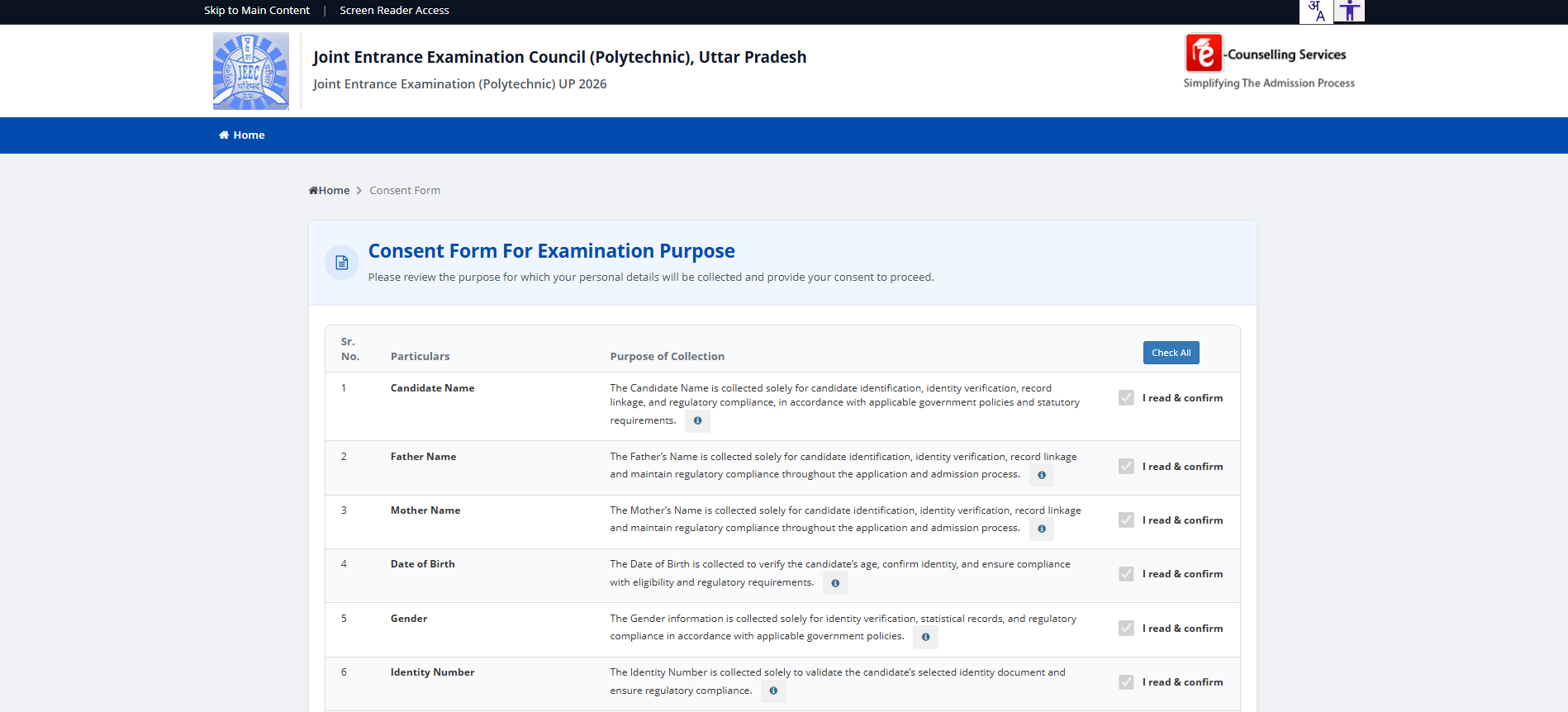Open Home in the blue navigation bar

click(241, 135)
